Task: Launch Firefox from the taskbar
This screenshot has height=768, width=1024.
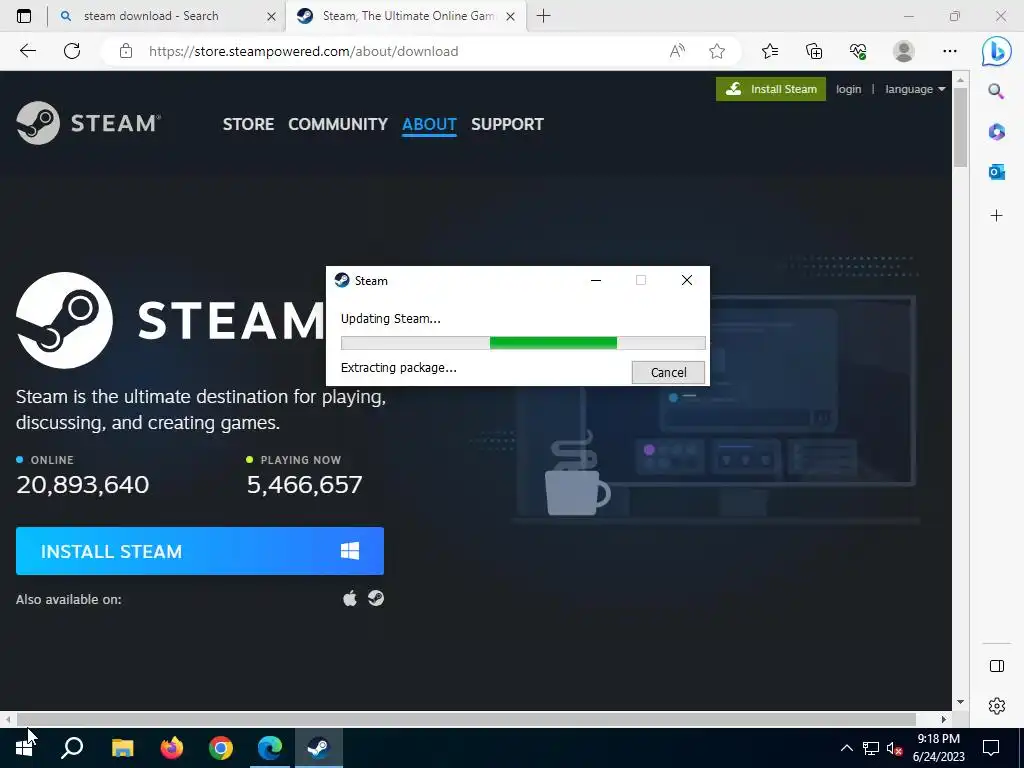Action: pos(172,748)
